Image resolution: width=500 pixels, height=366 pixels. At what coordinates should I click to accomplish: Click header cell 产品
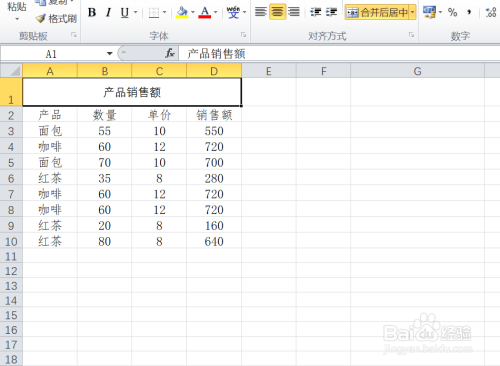point(50,115)
